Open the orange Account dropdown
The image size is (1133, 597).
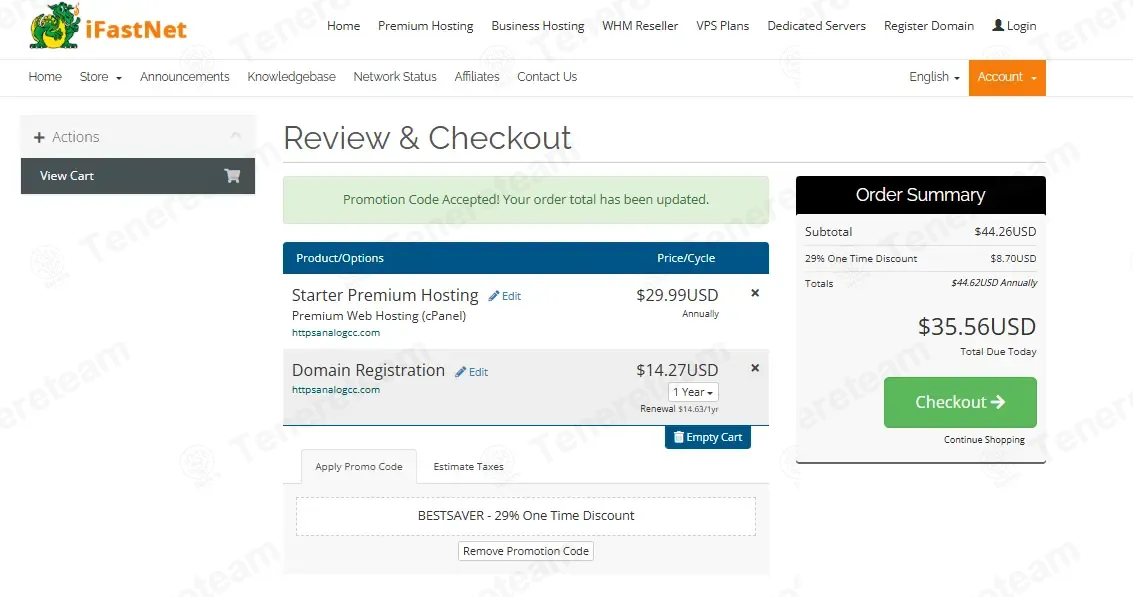click(1007, 77)
